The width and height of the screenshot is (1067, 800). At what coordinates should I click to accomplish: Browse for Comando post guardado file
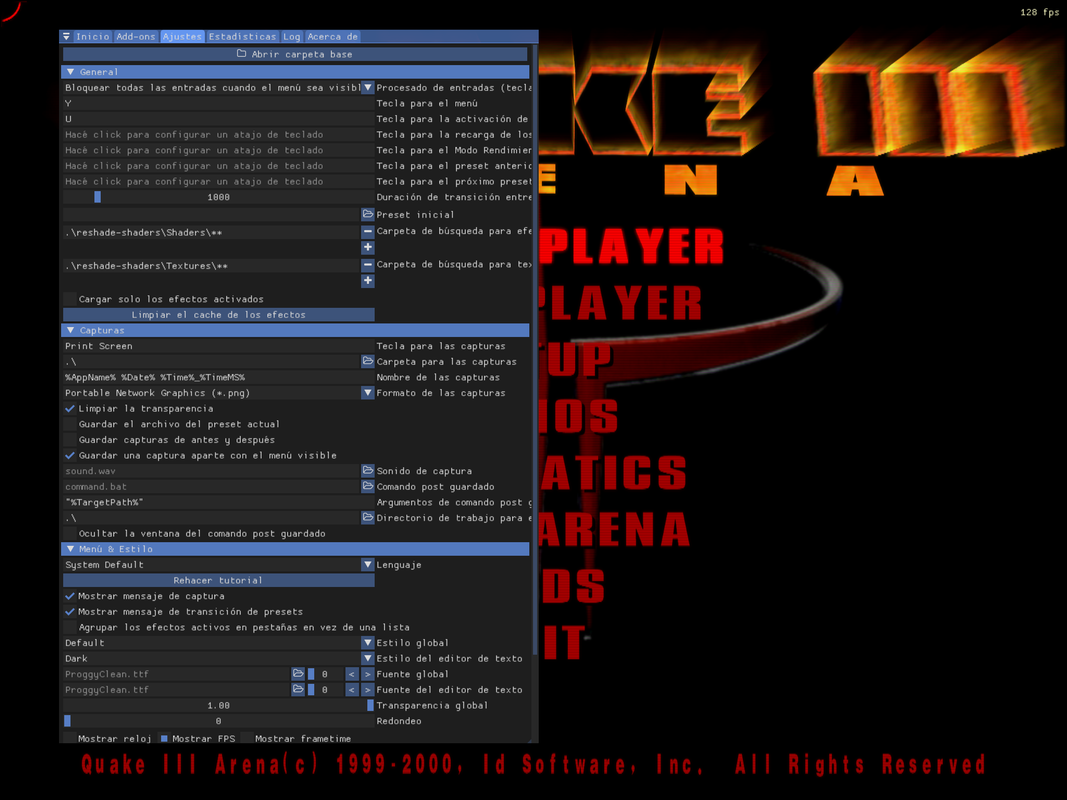click(x=367, y=486)
